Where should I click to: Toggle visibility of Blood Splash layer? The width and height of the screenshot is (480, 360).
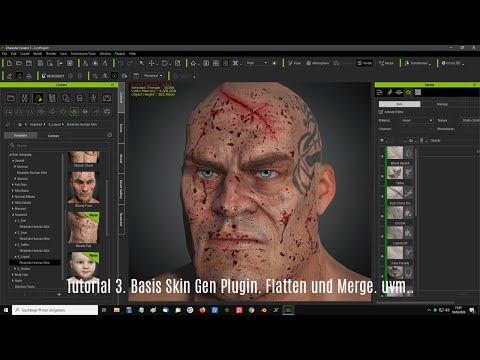[x=382, y=156]
